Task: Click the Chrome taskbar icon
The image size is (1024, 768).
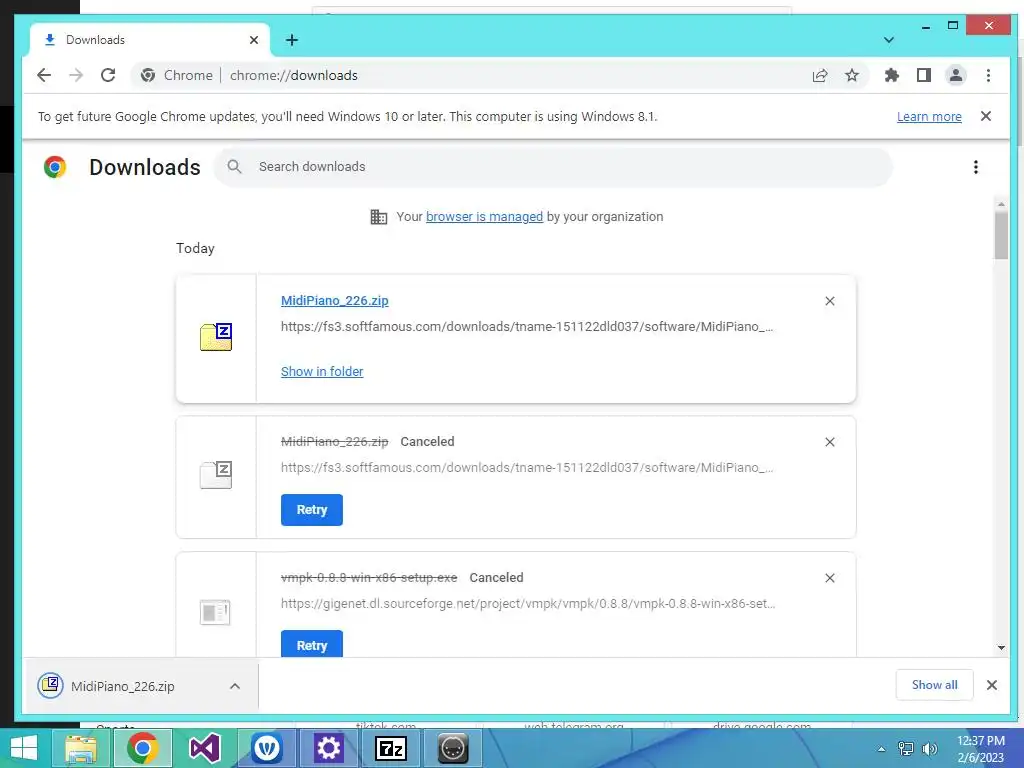Action: (143, 748)
